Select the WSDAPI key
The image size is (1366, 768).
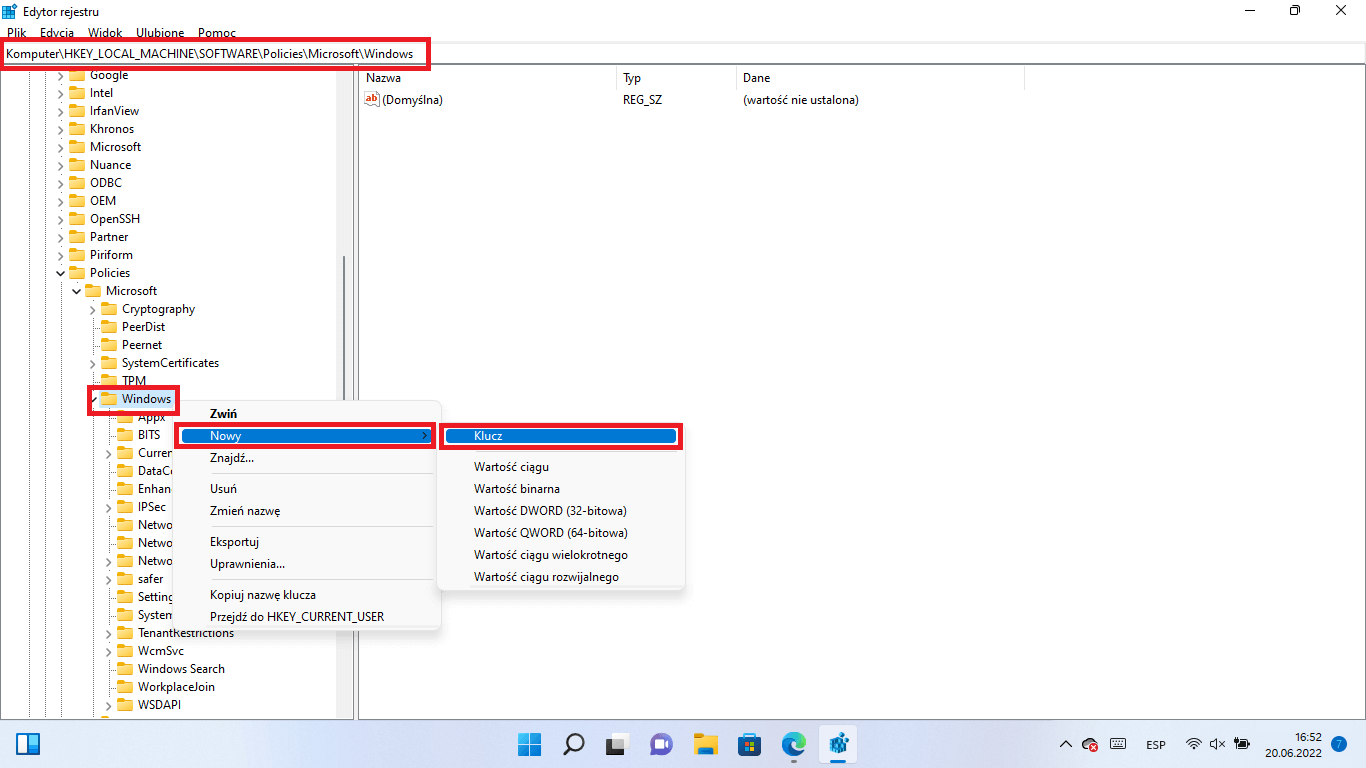159,705
